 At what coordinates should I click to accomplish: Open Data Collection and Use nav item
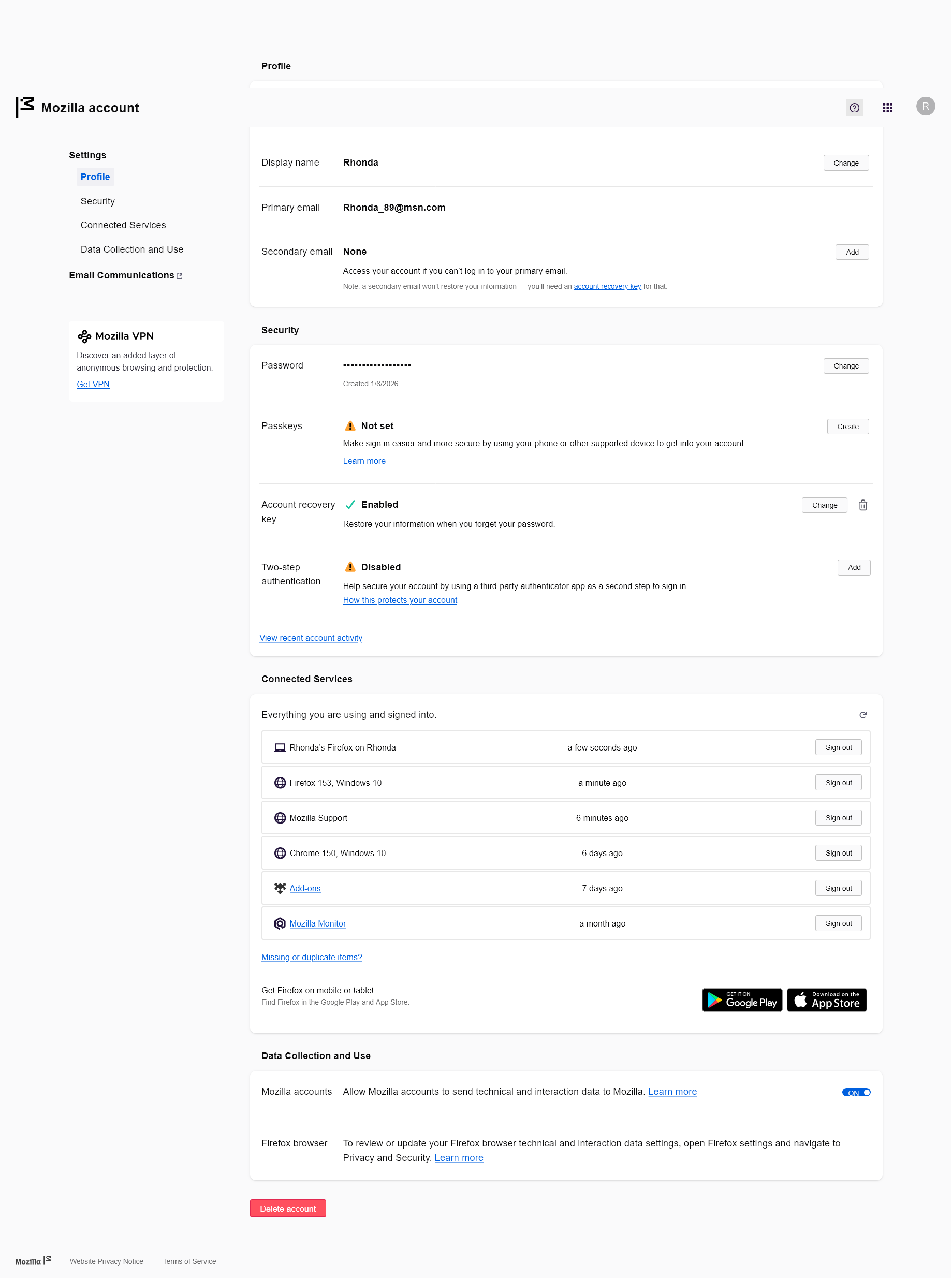(x=132, y=249)
